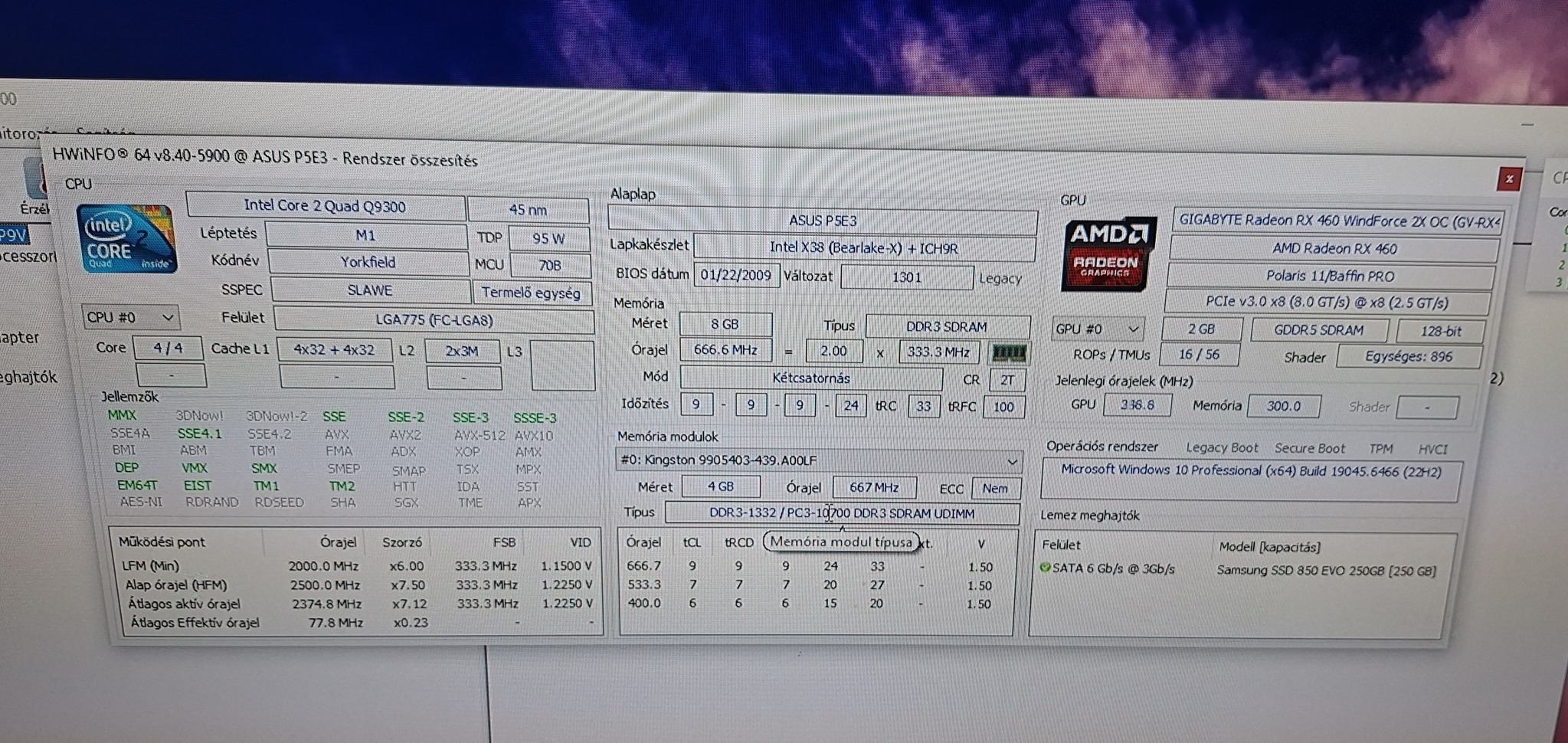Click the 2.00 memory multiplier field

tap(833, 352)
